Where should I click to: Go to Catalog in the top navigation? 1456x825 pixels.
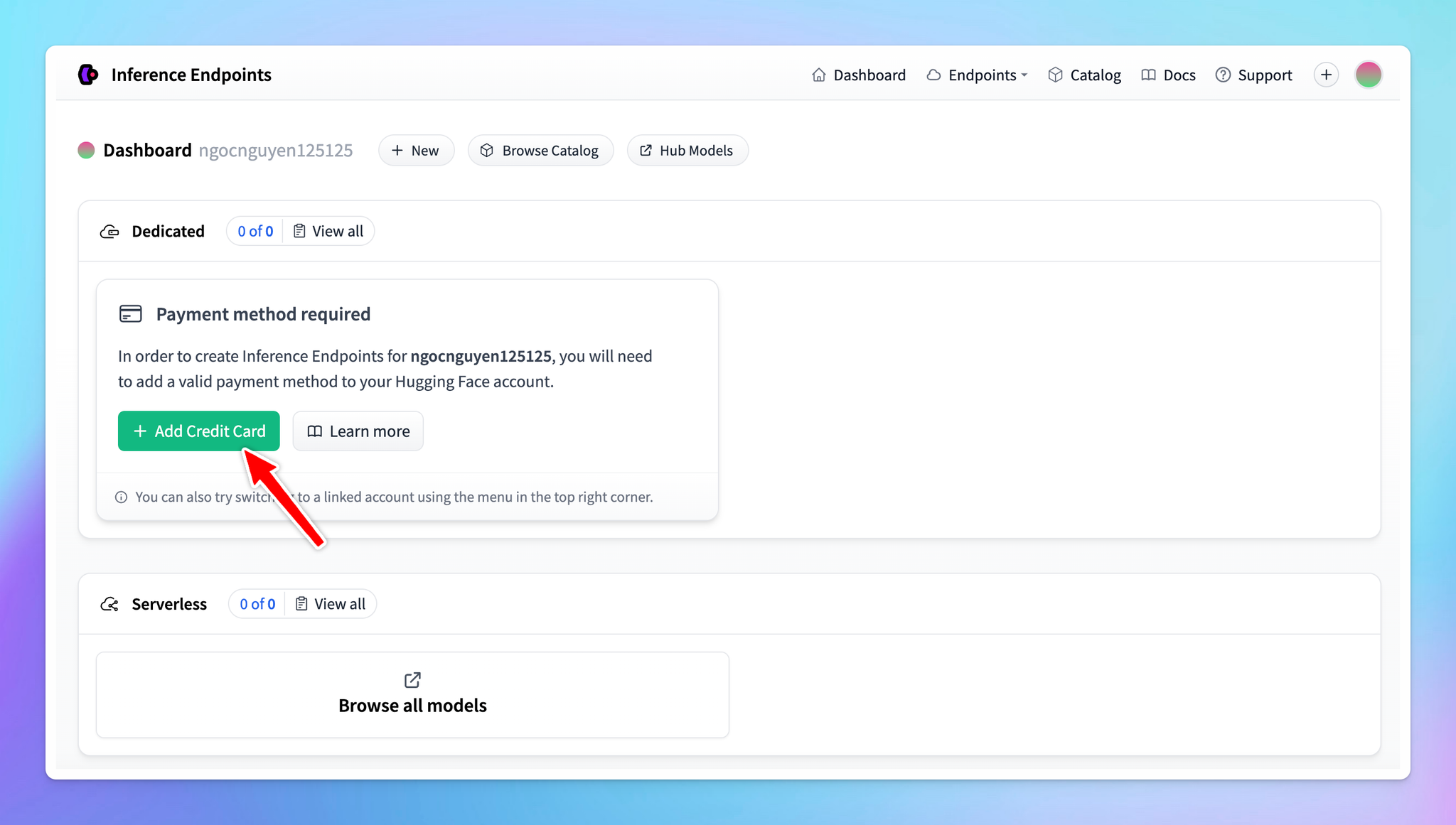click(x=1085, y=75)
